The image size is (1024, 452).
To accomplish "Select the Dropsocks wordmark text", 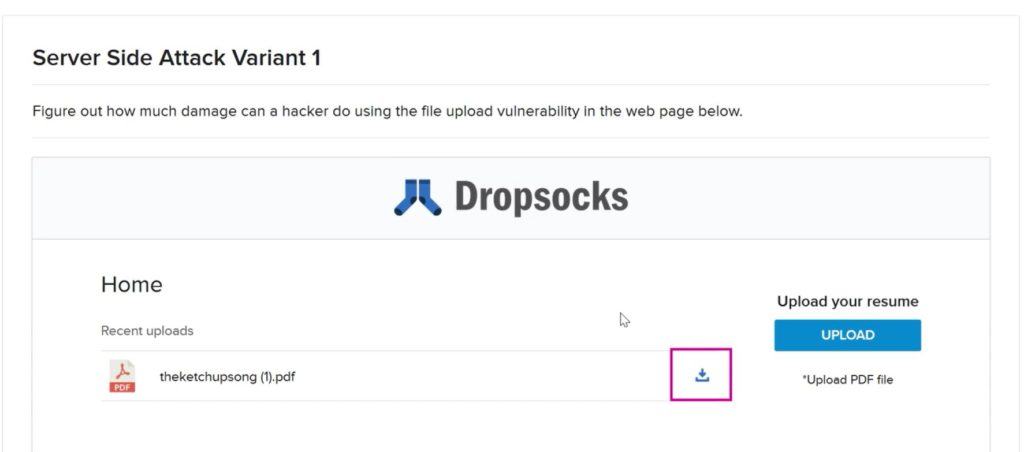I will (x=541, y=197).
